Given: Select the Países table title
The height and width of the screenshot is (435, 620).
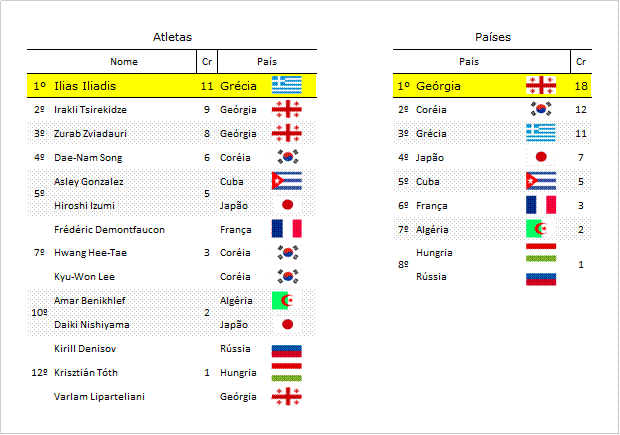Looking at the screenshot, I should 493,37.
